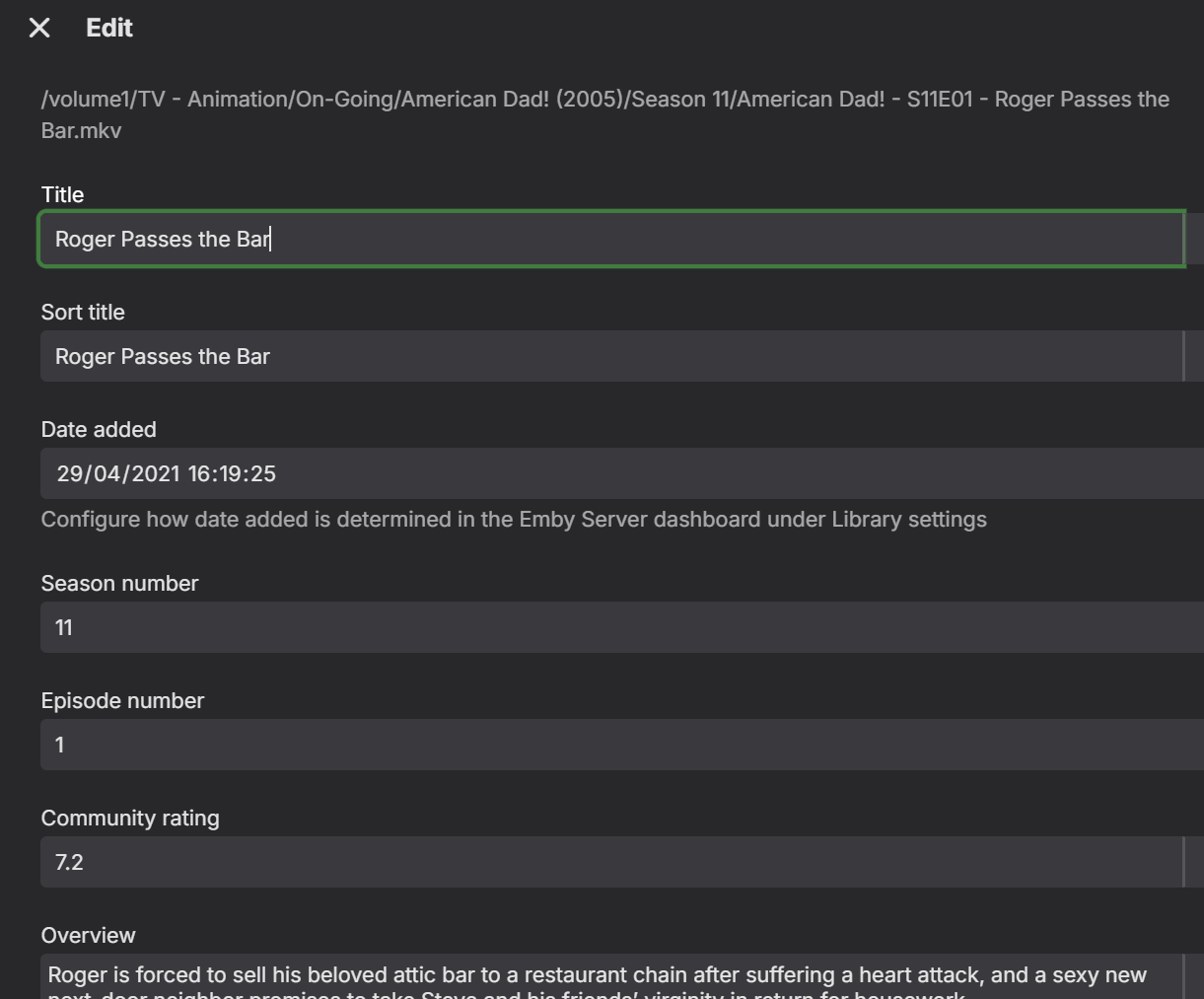Viewport: 1204px width, 999px height.
Task: Click the Title field label
Action: [x=62, y=194]
